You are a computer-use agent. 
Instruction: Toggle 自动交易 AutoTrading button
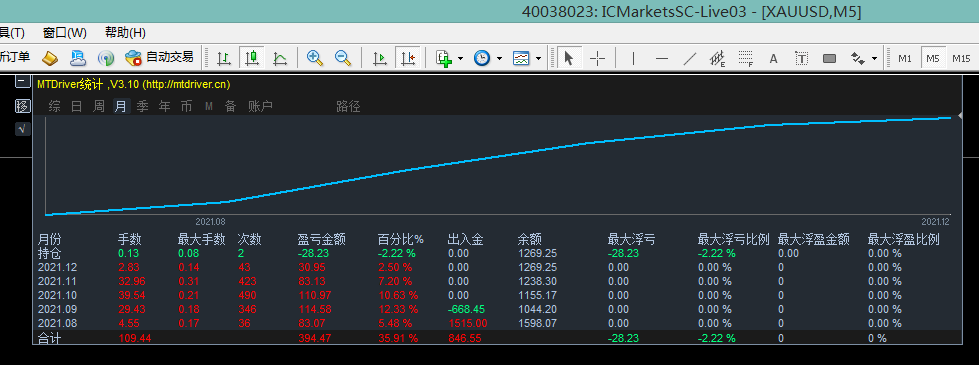pyautogui.click(x=159, y=58)
